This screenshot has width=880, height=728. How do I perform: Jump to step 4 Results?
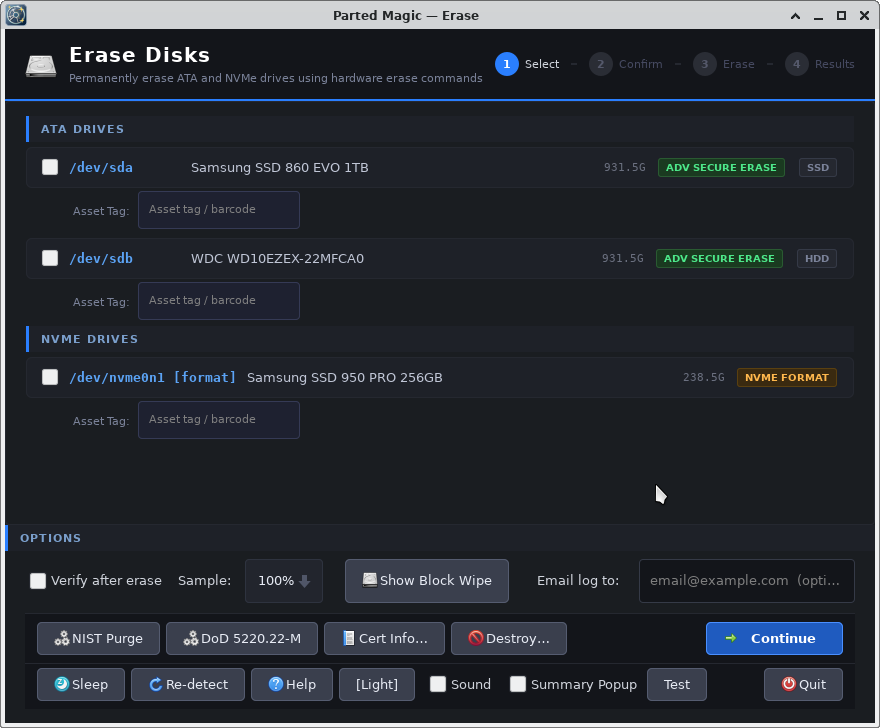820,64
